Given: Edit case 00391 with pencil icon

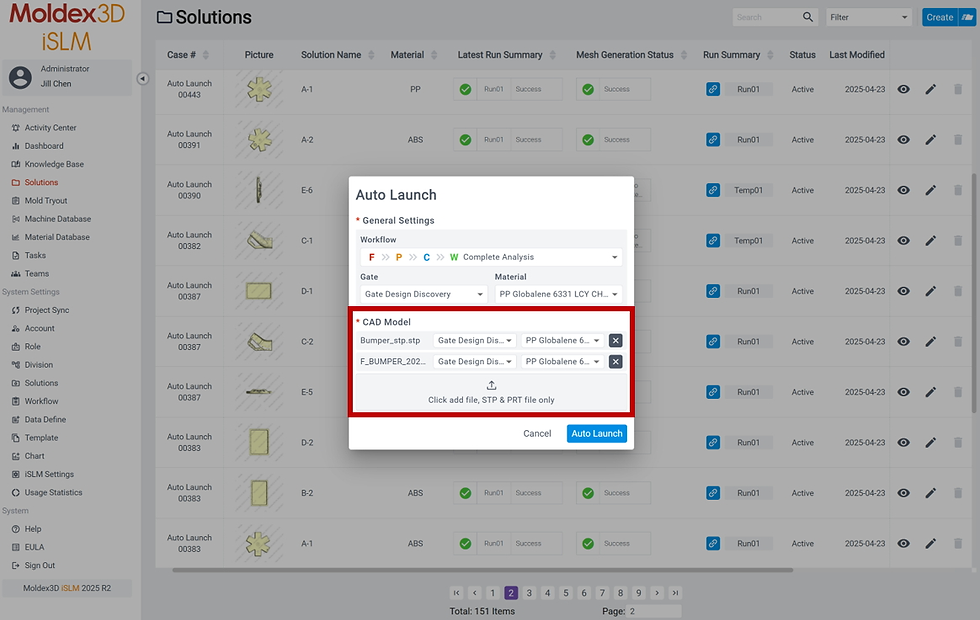Looking at the screenshot, I should 931,140.
